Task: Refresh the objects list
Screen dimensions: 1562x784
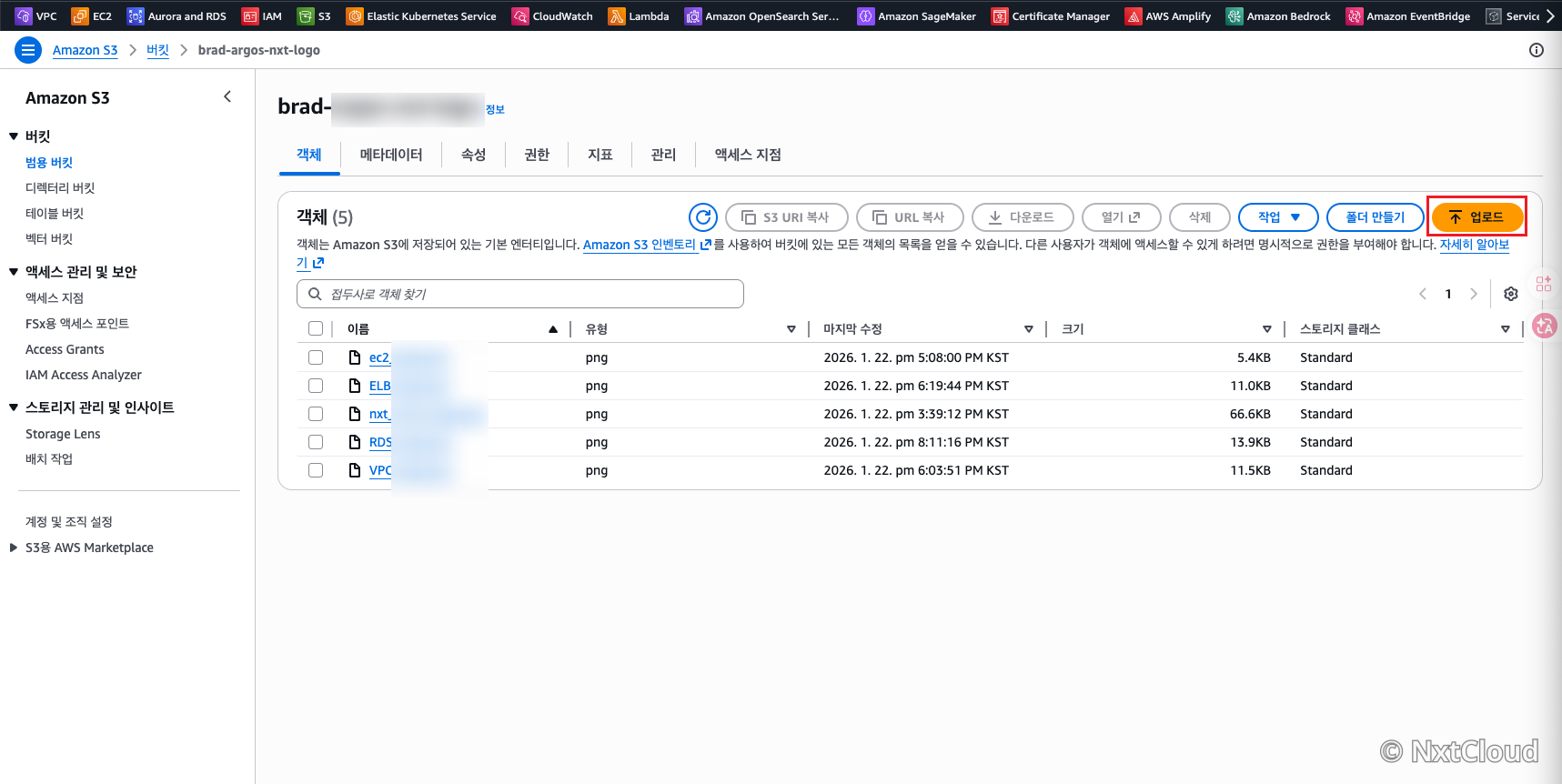Action: (703, 217)
